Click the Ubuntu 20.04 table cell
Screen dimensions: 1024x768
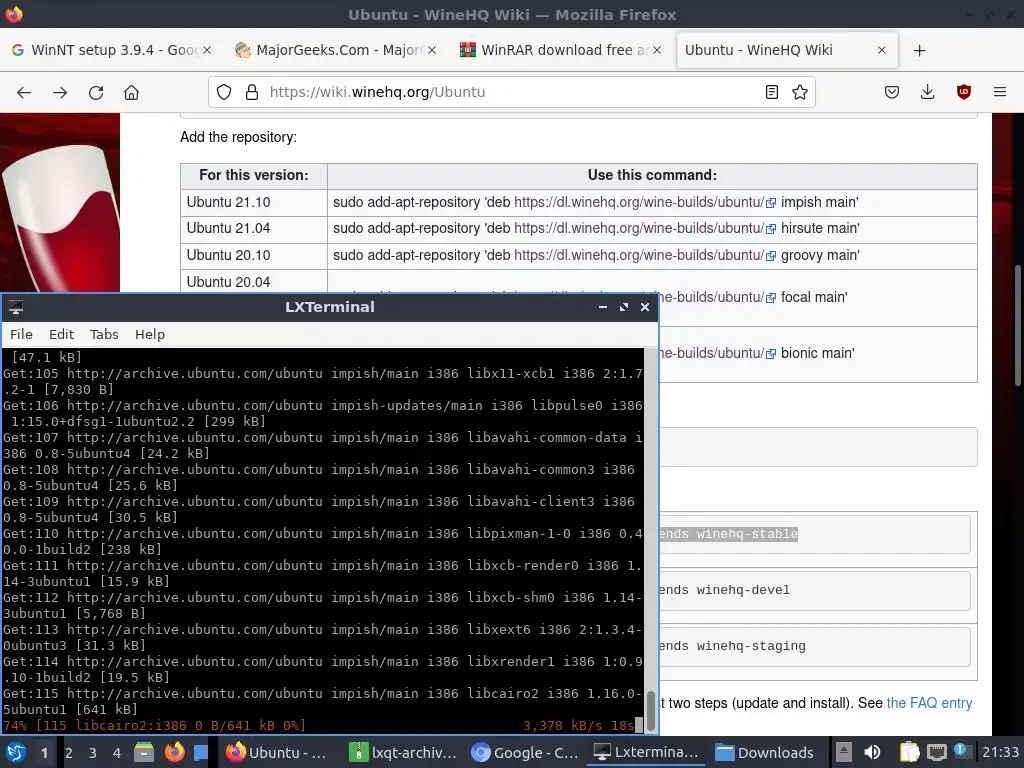click(254, 282)
